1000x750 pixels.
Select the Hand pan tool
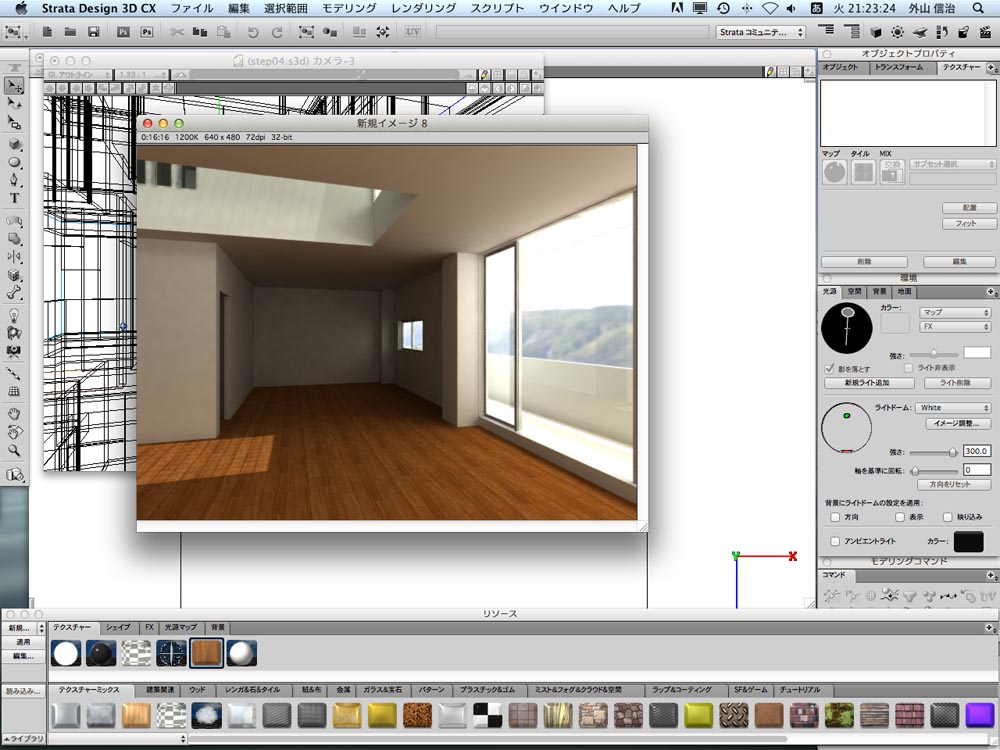coord(14,414)
